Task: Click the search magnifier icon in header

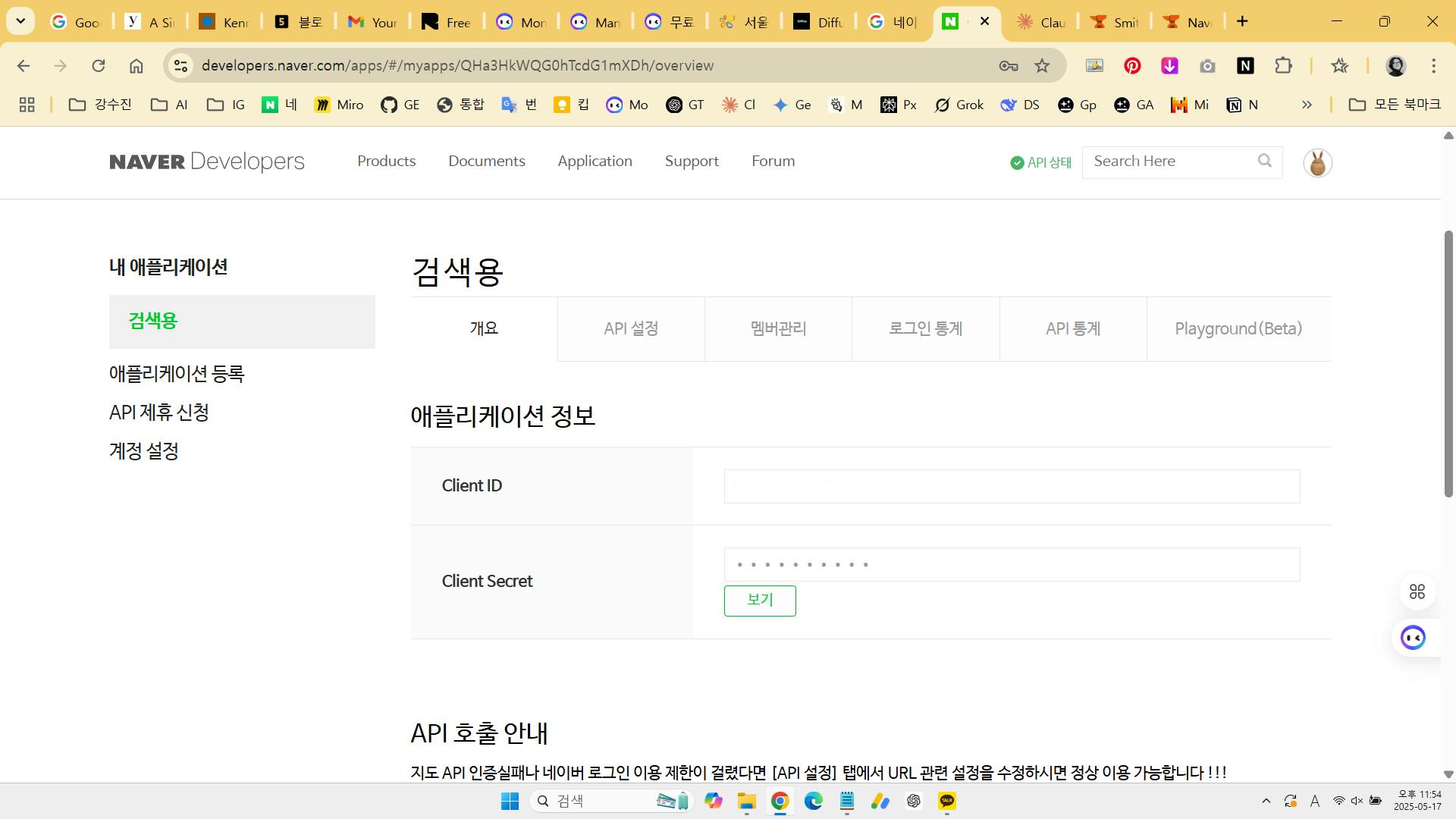Action: click(x=1264, y=161)
